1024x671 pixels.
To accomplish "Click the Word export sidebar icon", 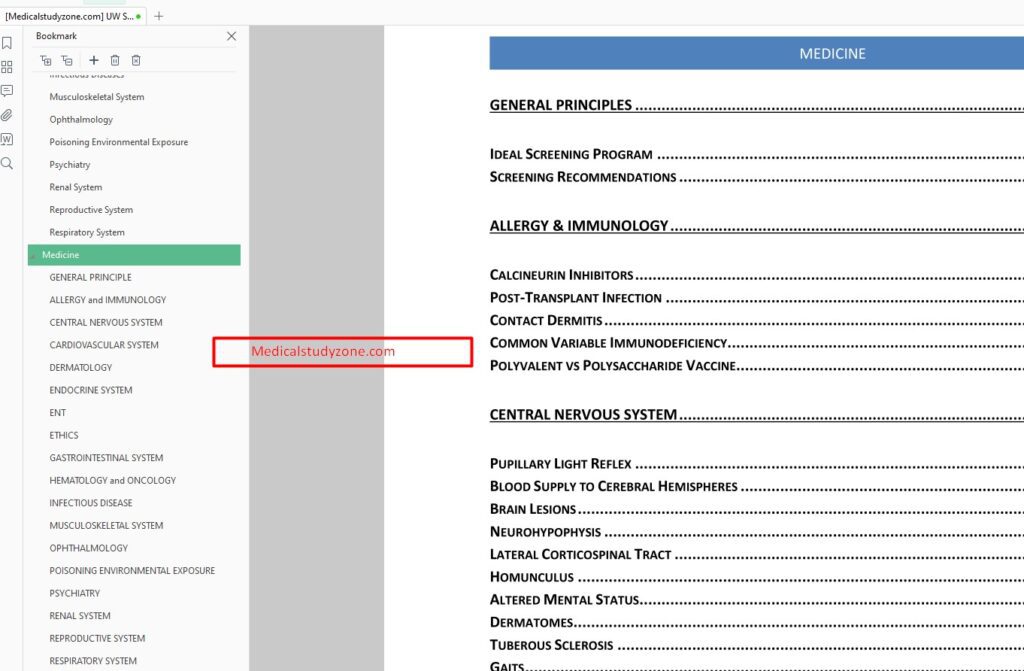I will point(7,139).
